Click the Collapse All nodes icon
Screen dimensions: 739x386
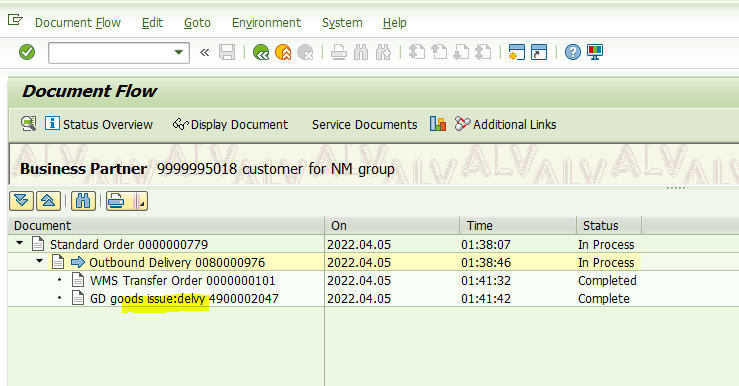(x=48, y=201)
